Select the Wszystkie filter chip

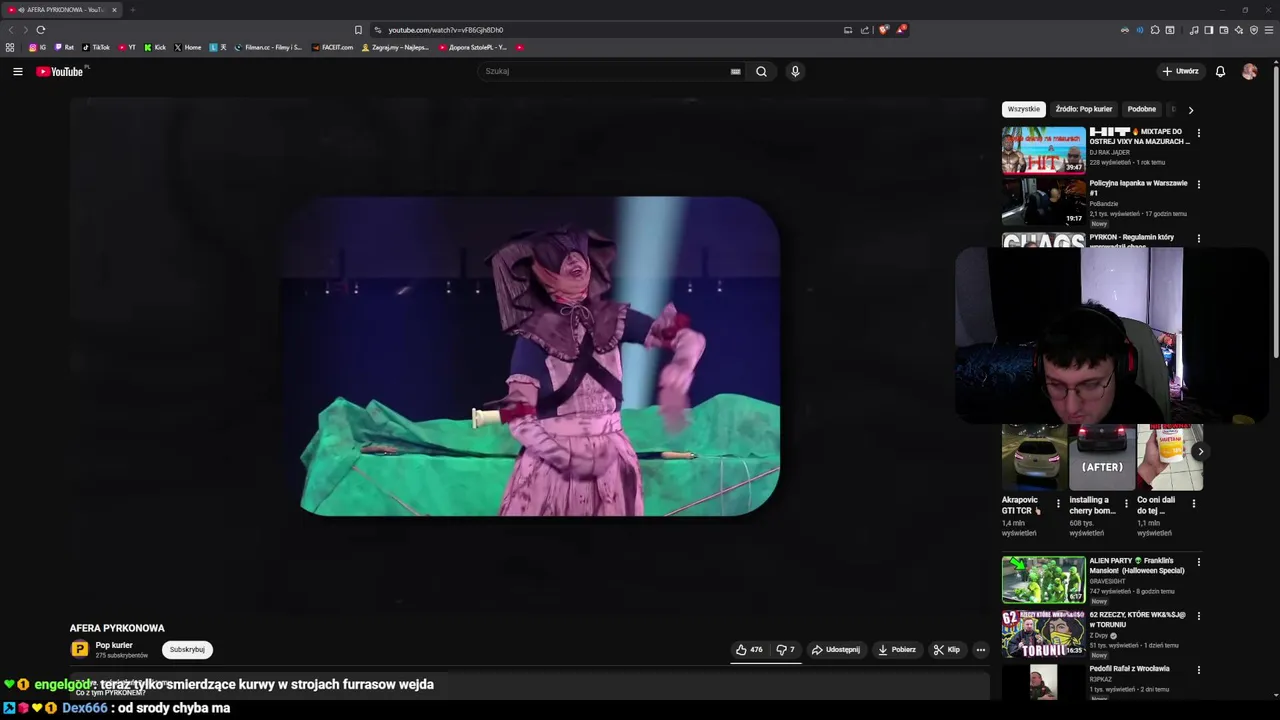1023,109
